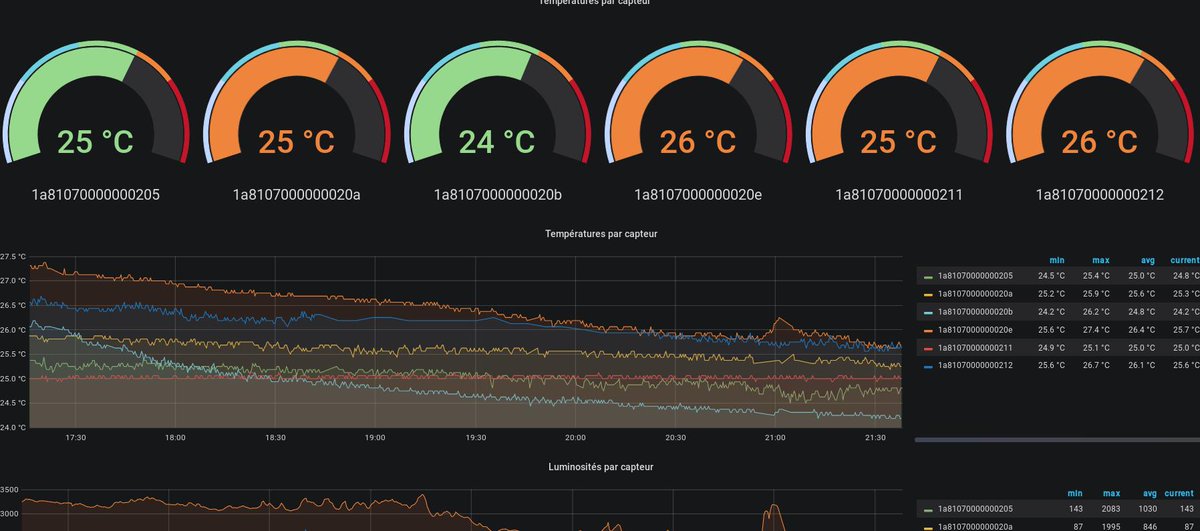Click the 27.5 °C y-axis label
This screenshot has height=531, width=1200.
13,256
